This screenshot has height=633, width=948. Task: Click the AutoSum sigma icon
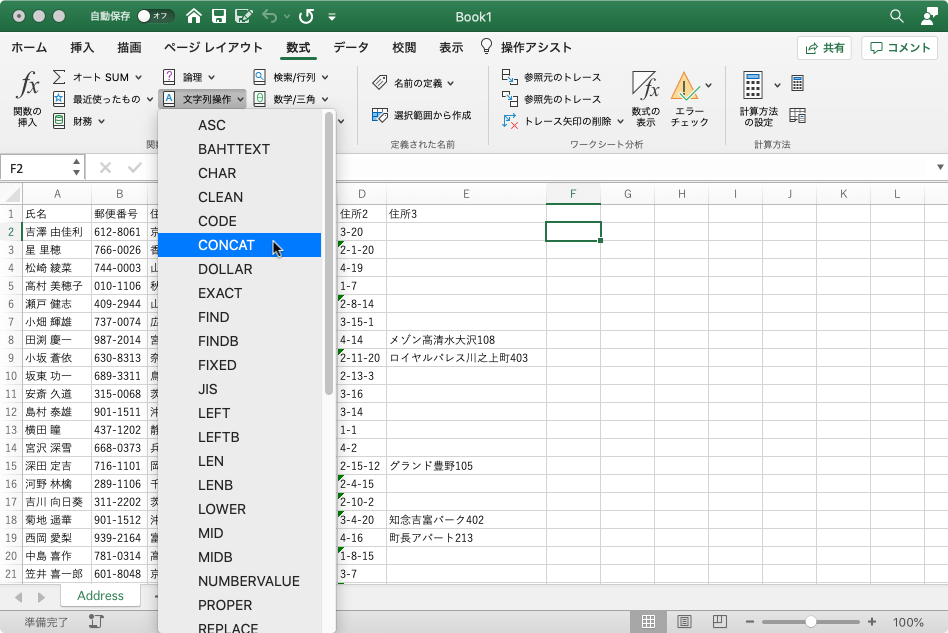point(59,77)
